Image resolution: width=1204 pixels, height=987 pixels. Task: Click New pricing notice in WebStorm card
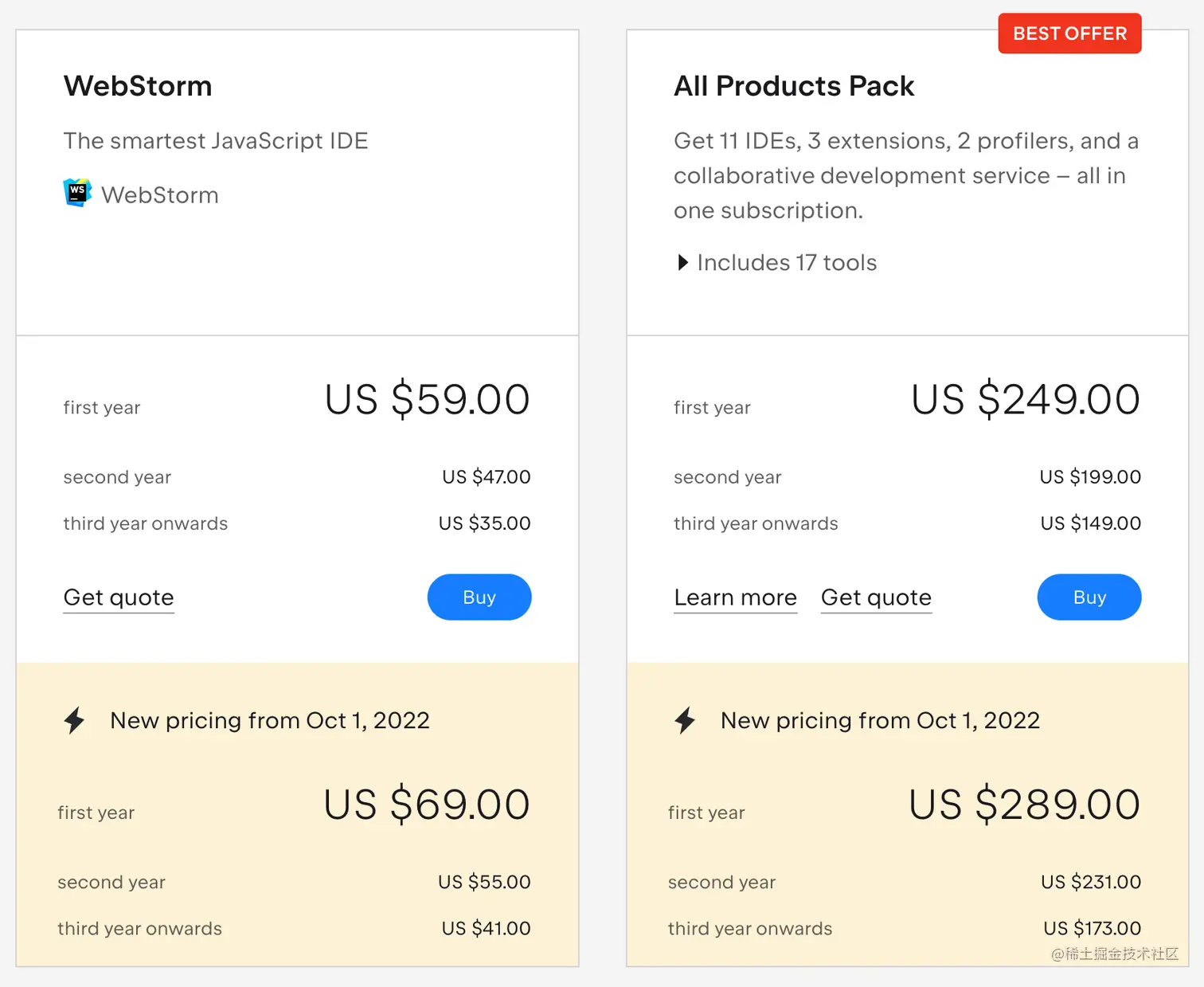270,720
